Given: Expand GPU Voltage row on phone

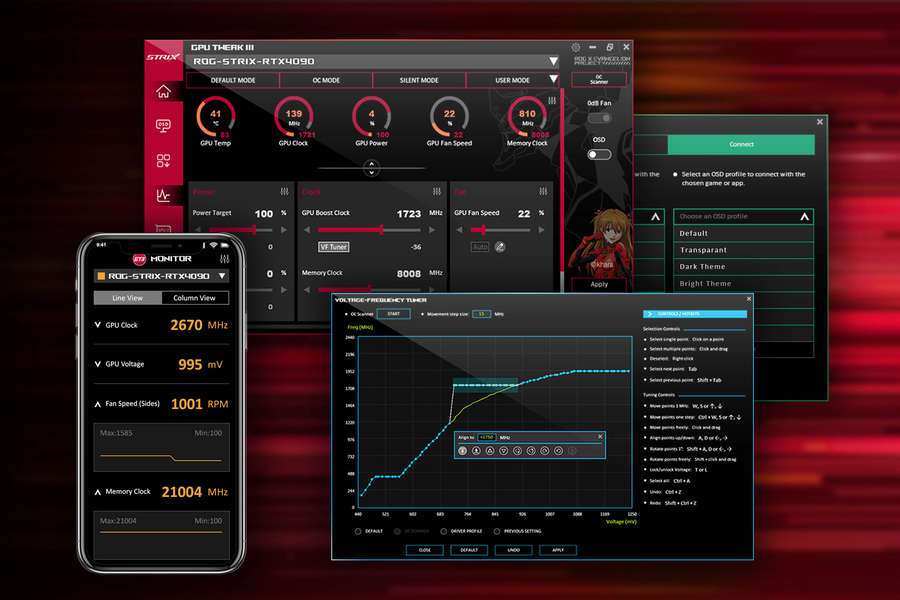Looking at the screenshot, I should pyautogui.click(x=98, y=364).
